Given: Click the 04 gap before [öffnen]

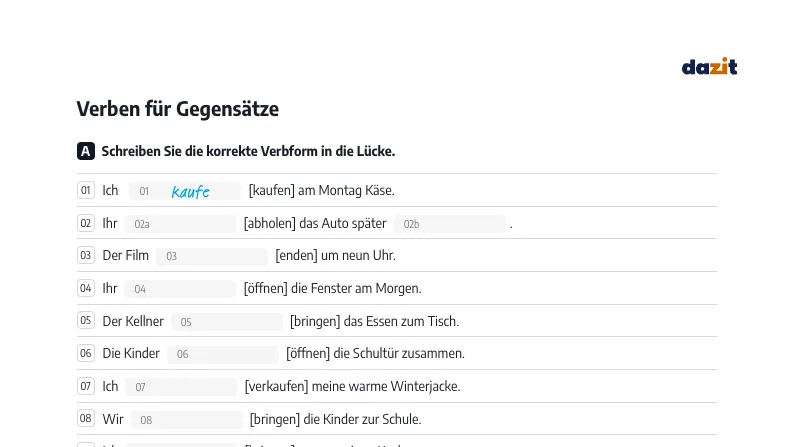Looking at the screenshot, I should point(180,289).
